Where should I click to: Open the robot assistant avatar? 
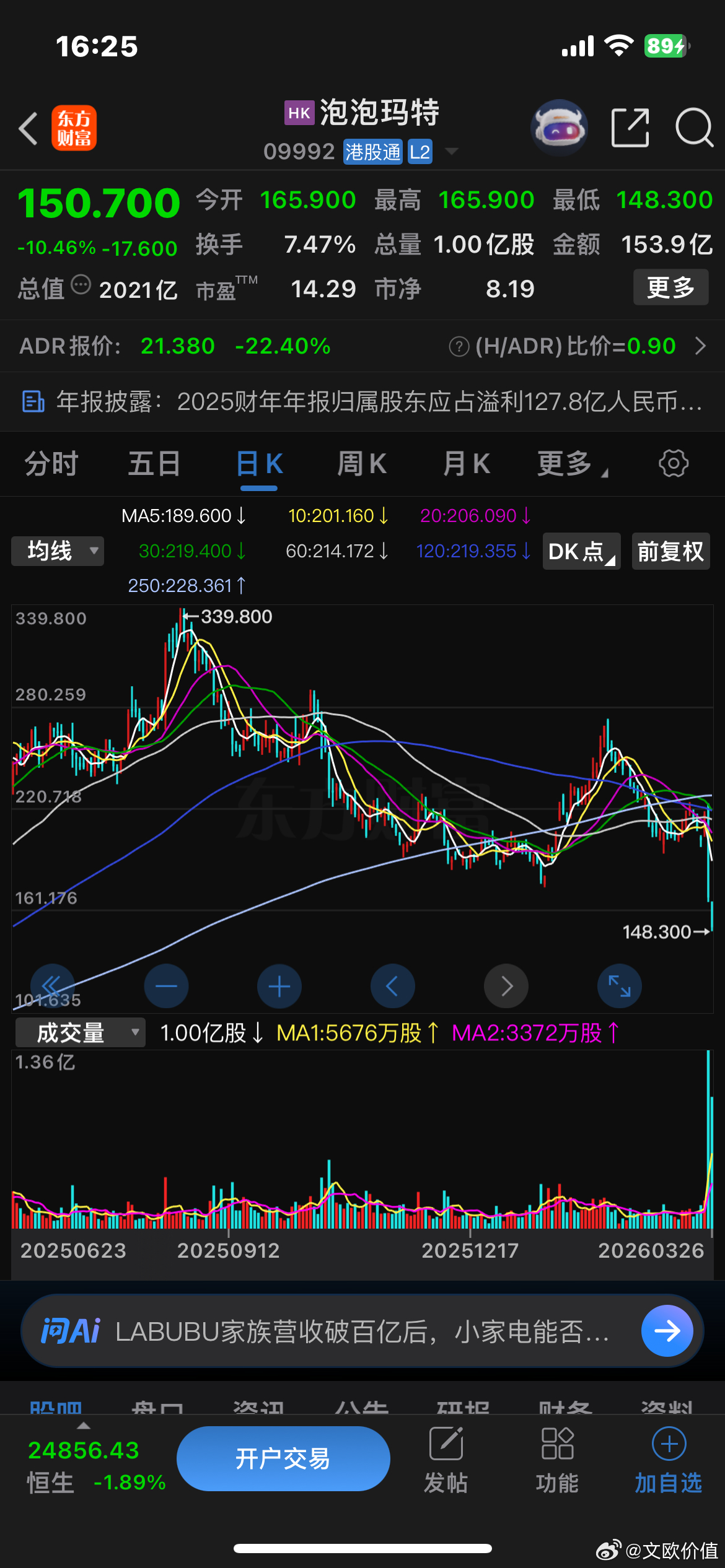pos(559,128)
